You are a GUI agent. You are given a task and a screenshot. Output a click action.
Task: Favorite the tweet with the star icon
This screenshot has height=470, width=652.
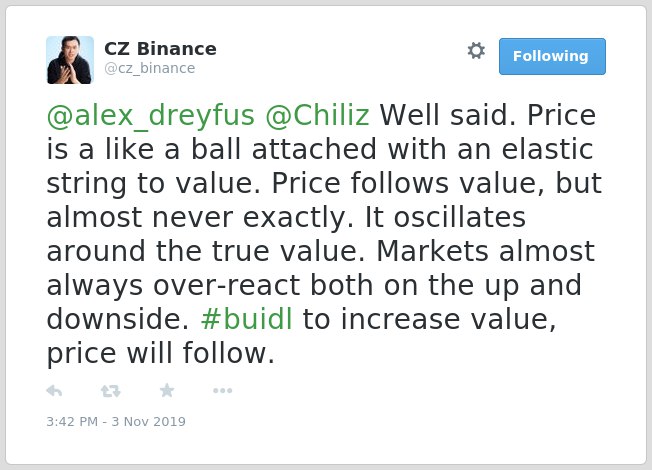pyautogui.click(x=167, y=390)
